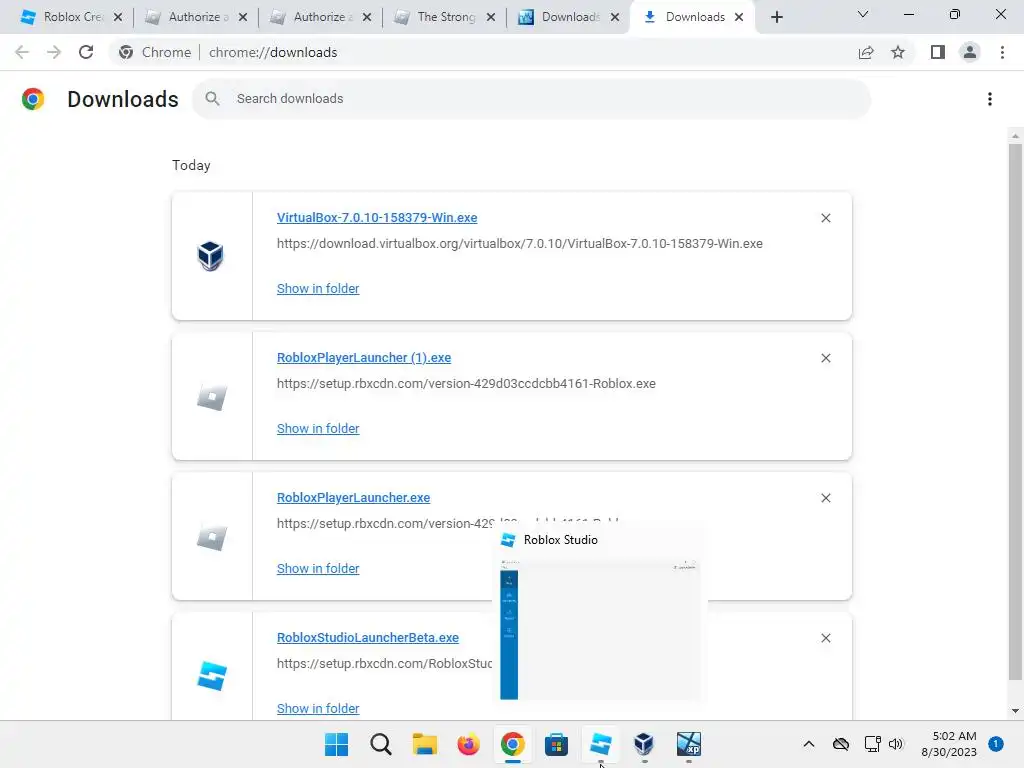Show RobloxStudioLauncherBeta.exe in folder
Viewport: 1024px width, 768px height.
(x=318, y=709)
